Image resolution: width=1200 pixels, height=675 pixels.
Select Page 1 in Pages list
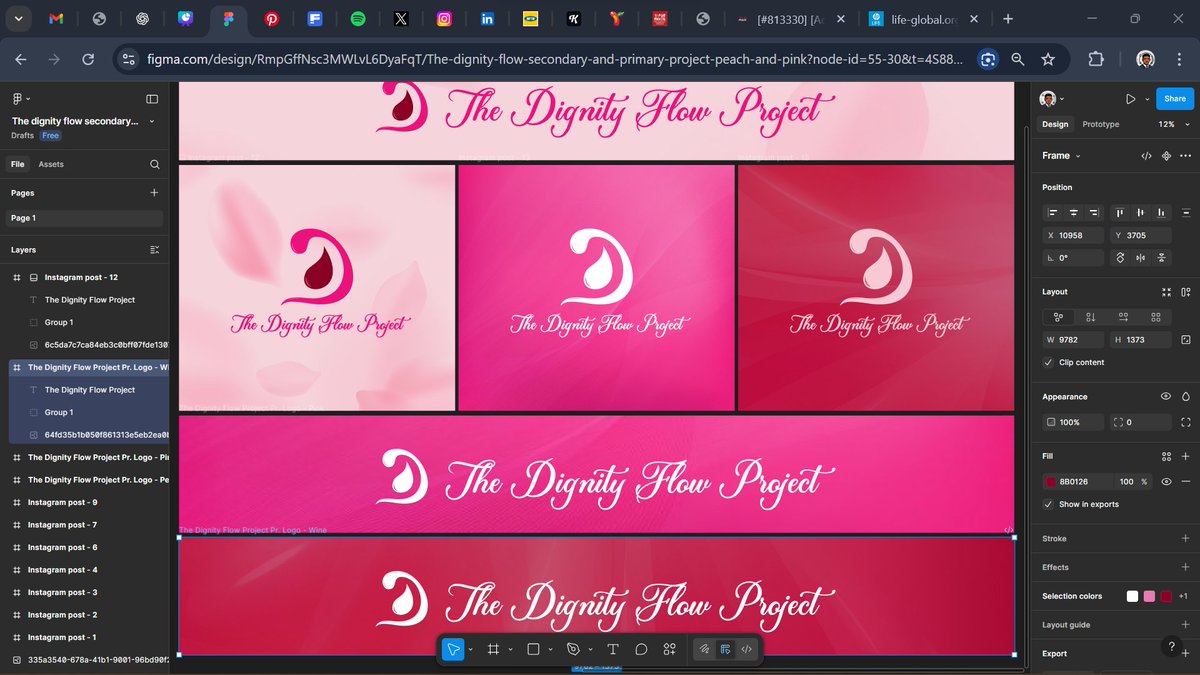point(84,218)
